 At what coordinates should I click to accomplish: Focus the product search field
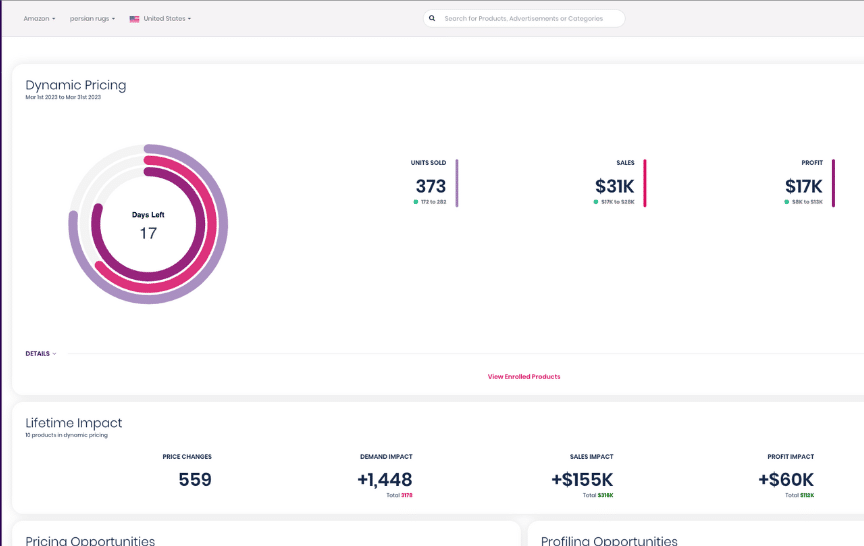(x=530, y=18)
